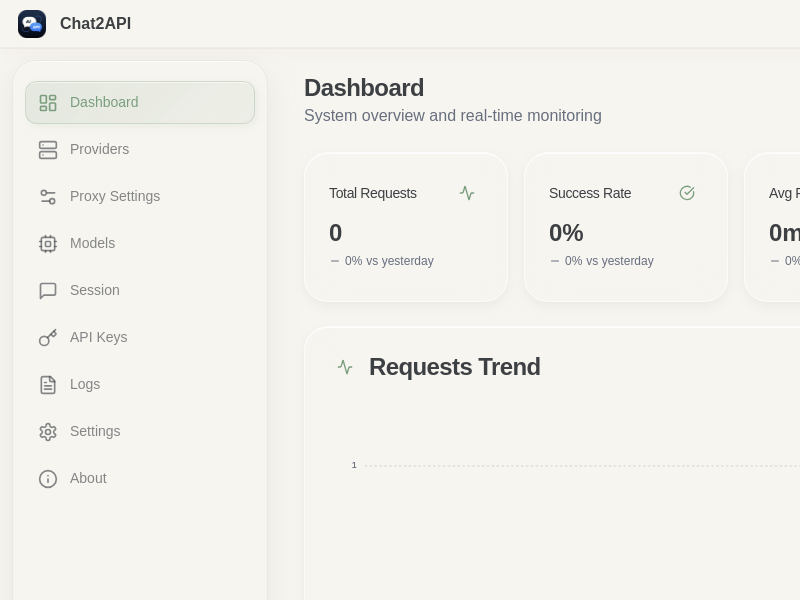Click the Providers server icon
The height and width of the screenshot is (600, 800).
tap(48, 149)
